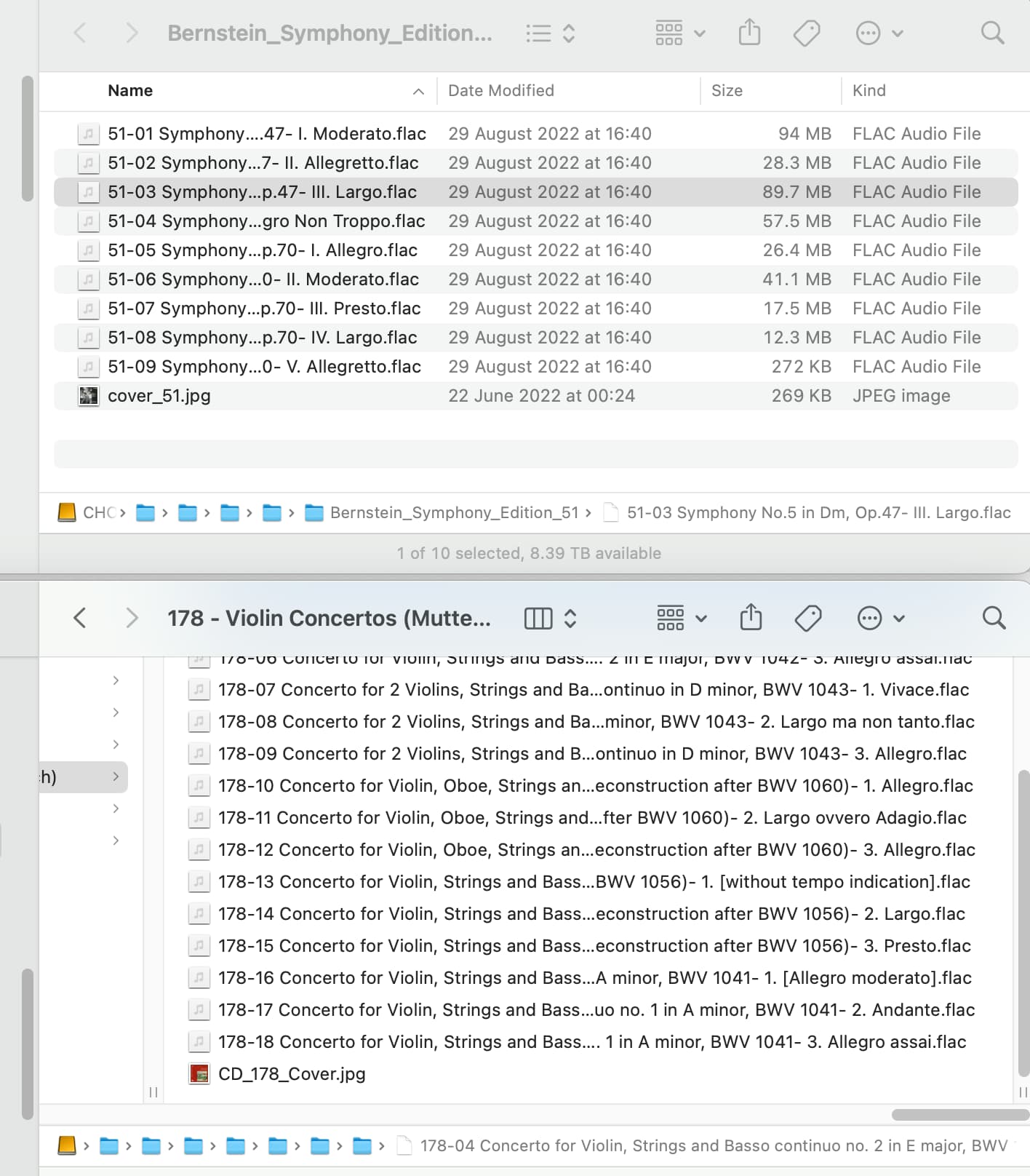Screen dimensions: 1030x1176
Task: Select the CD_178_Cover.jpg file
Action: [292, 1074]
